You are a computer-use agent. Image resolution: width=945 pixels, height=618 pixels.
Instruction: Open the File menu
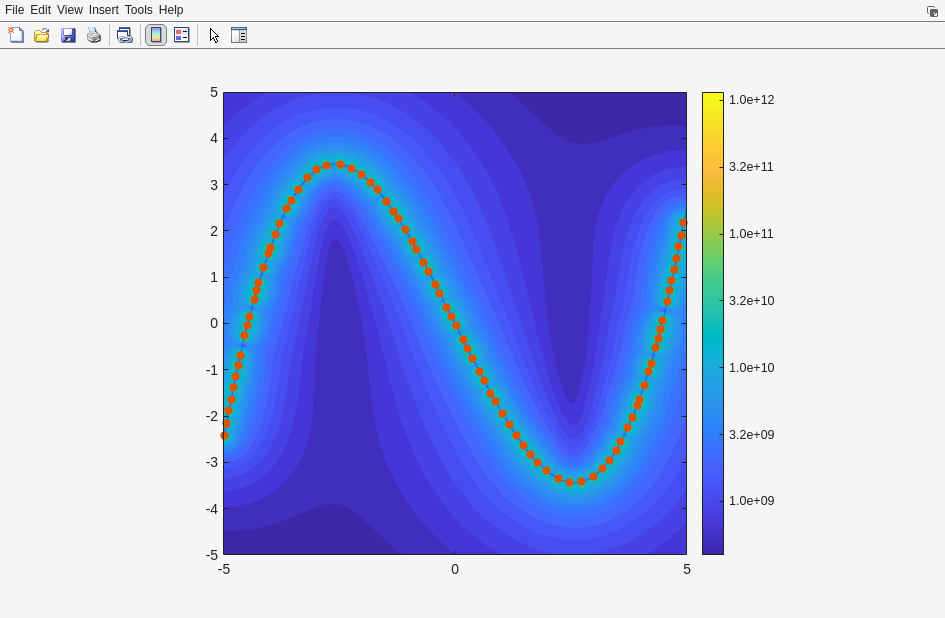tap(14, 10)
